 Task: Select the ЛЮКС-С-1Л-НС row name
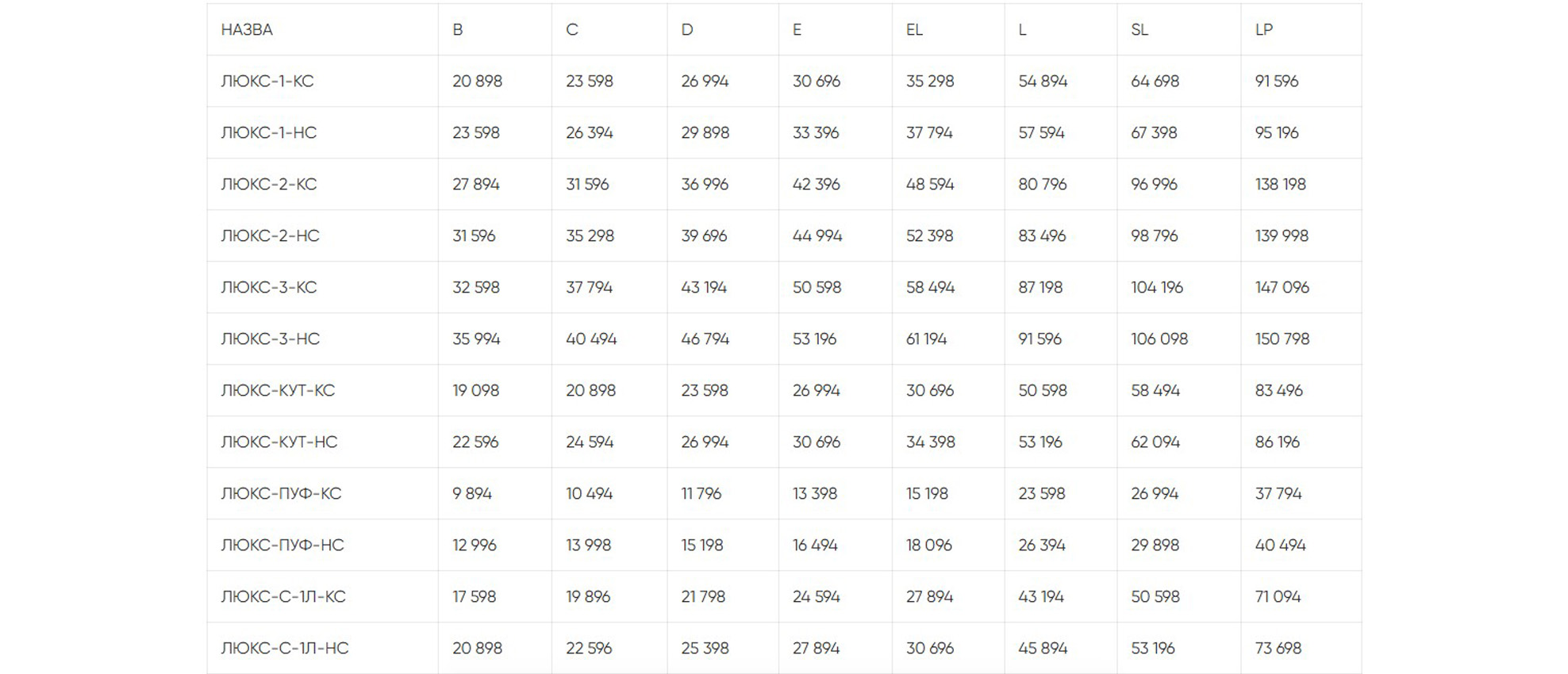285,648
